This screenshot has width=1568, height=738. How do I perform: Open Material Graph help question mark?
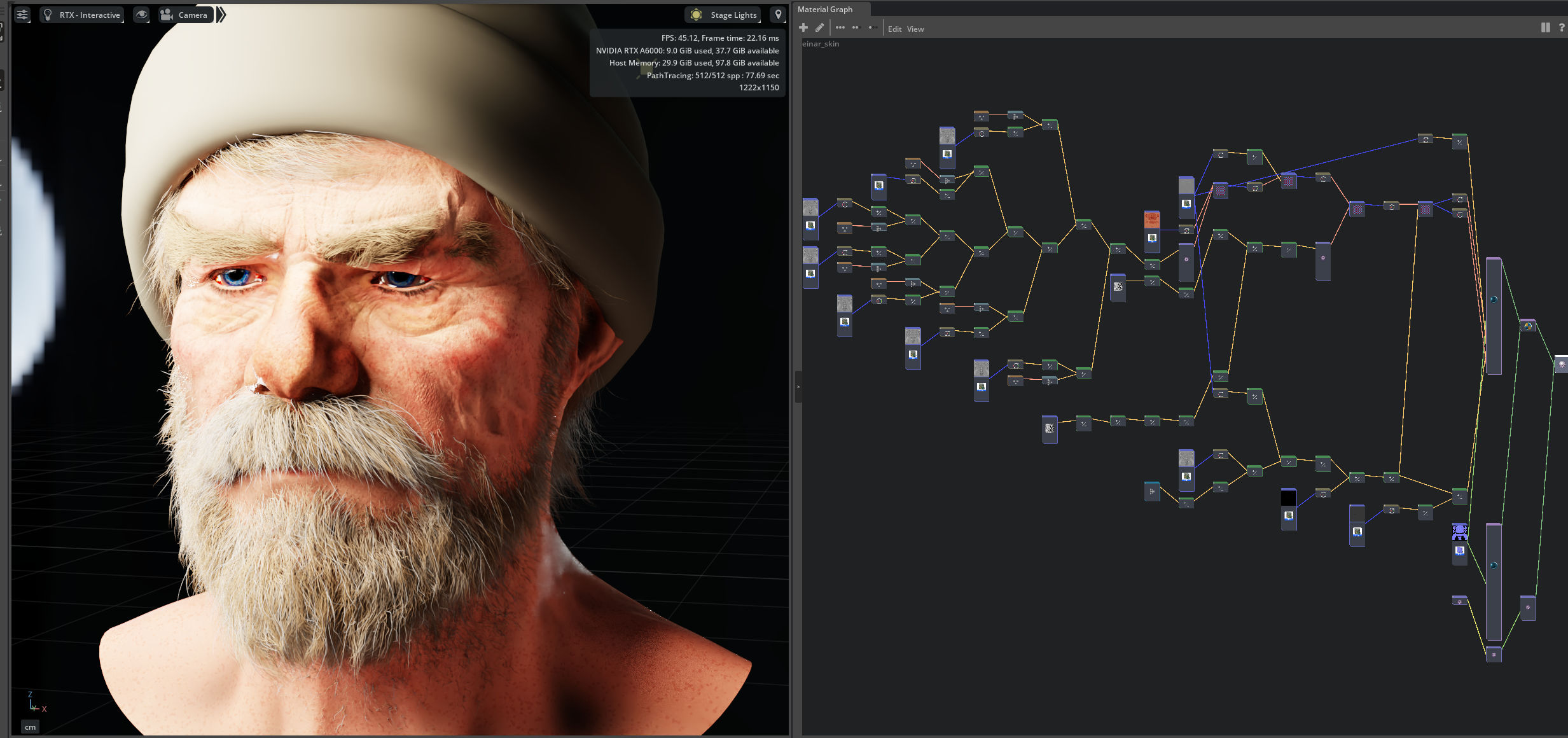(x=1562, y=27)
